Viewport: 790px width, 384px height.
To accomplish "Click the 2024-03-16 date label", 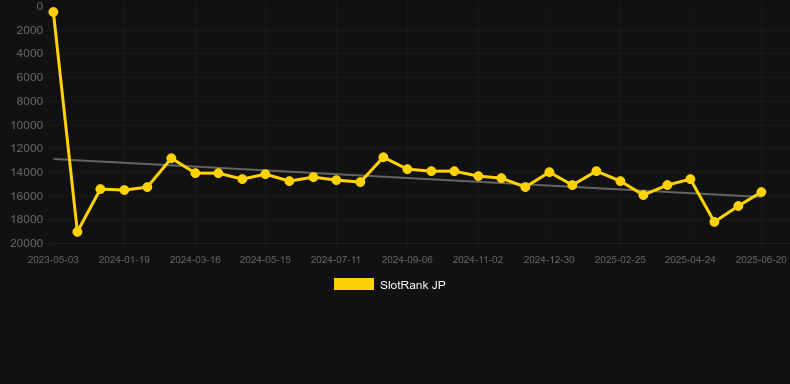I will click(195, 260).
